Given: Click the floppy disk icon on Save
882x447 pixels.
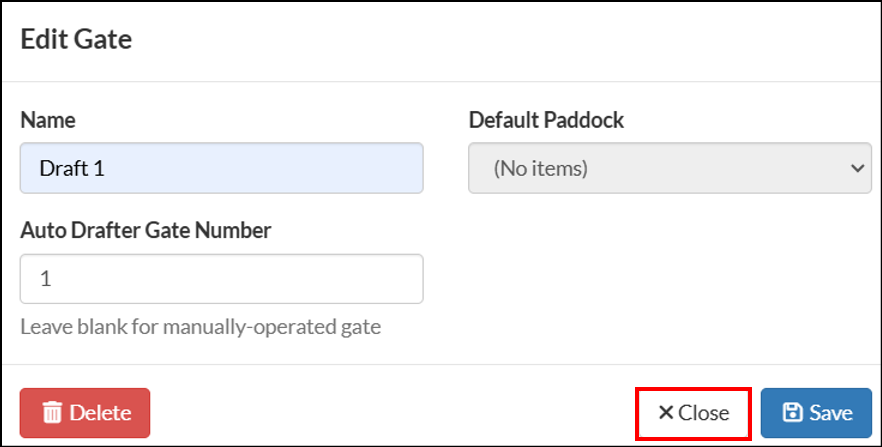Looking at the screenshot, I should coord(793,413).
